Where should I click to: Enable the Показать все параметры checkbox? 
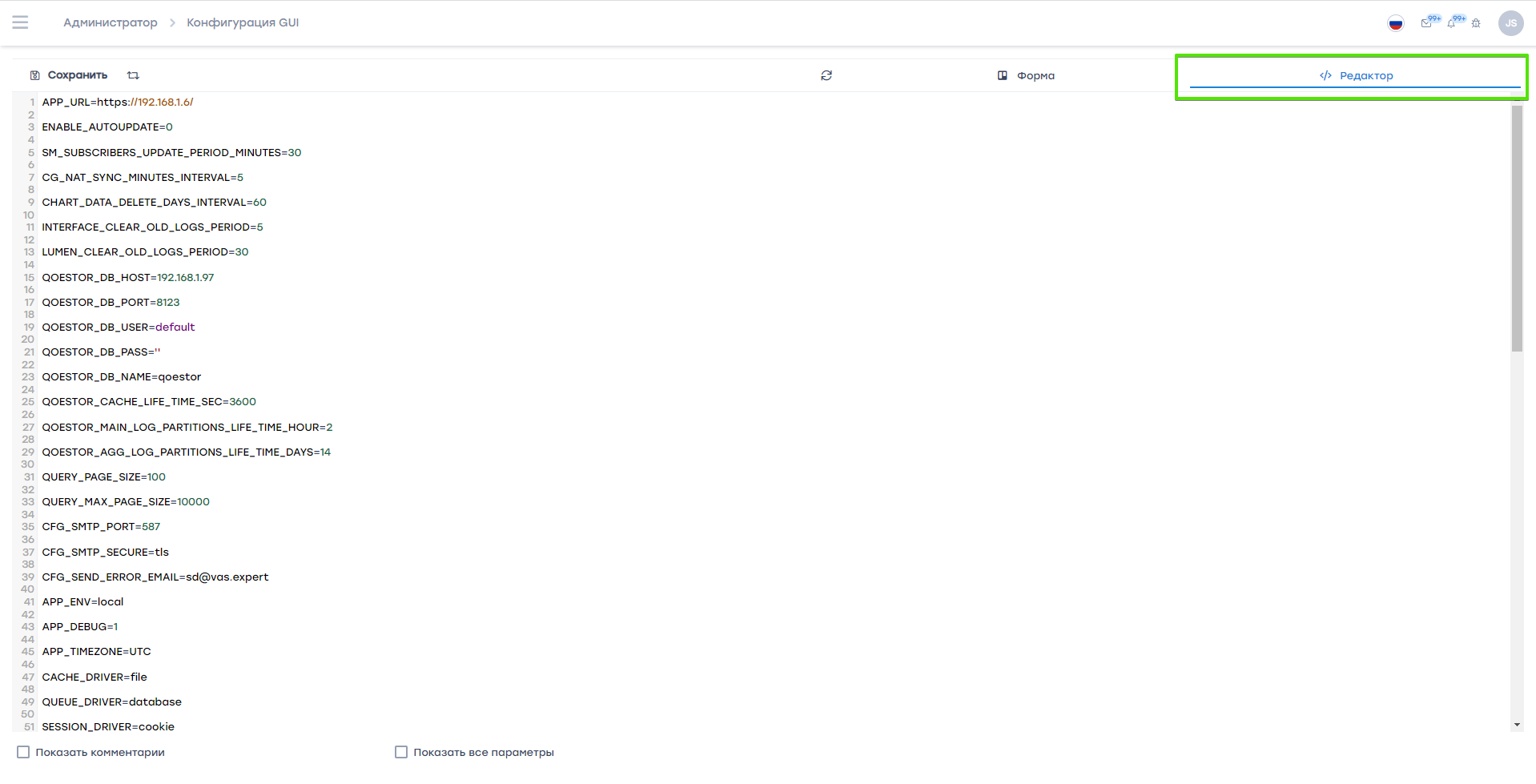pos(401,752)
